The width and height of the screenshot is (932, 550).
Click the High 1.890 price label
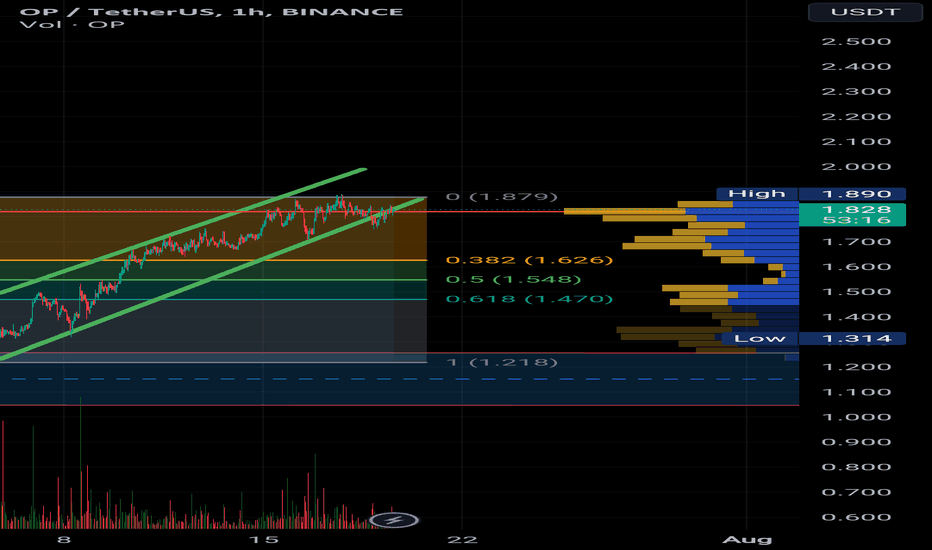click(x=811, y=194)
